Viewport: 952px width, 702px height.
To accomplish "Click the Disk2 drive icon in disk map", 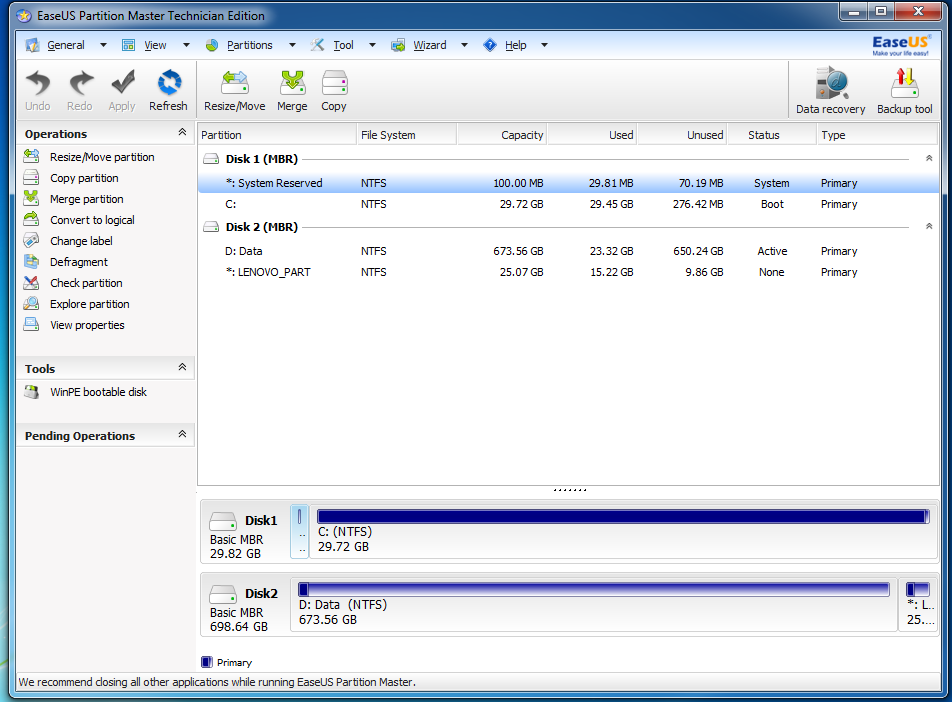I will (223, 594).
